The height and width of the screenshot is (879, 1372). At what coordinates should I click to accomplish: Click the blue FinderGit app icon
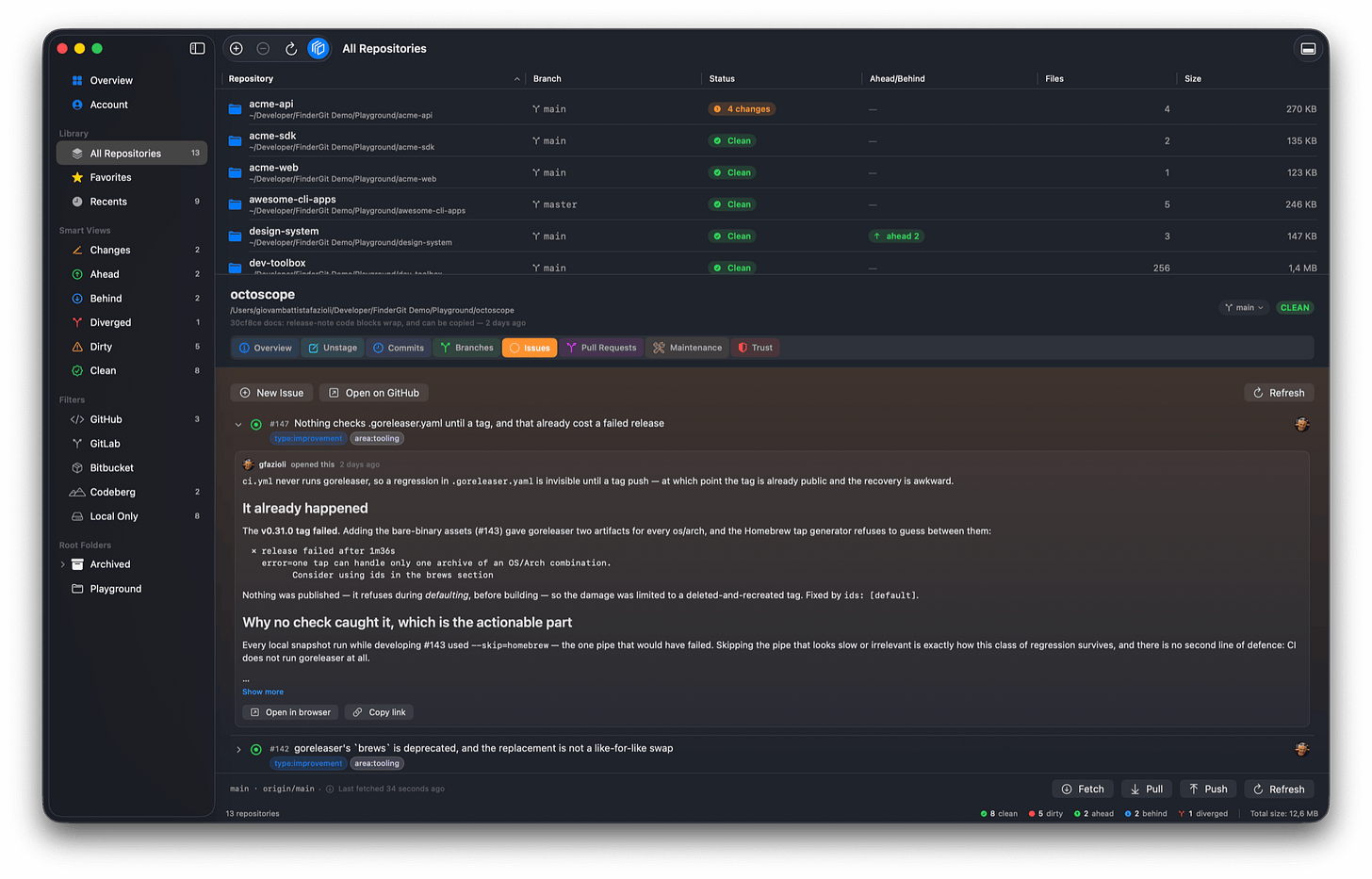coord(318,48)
